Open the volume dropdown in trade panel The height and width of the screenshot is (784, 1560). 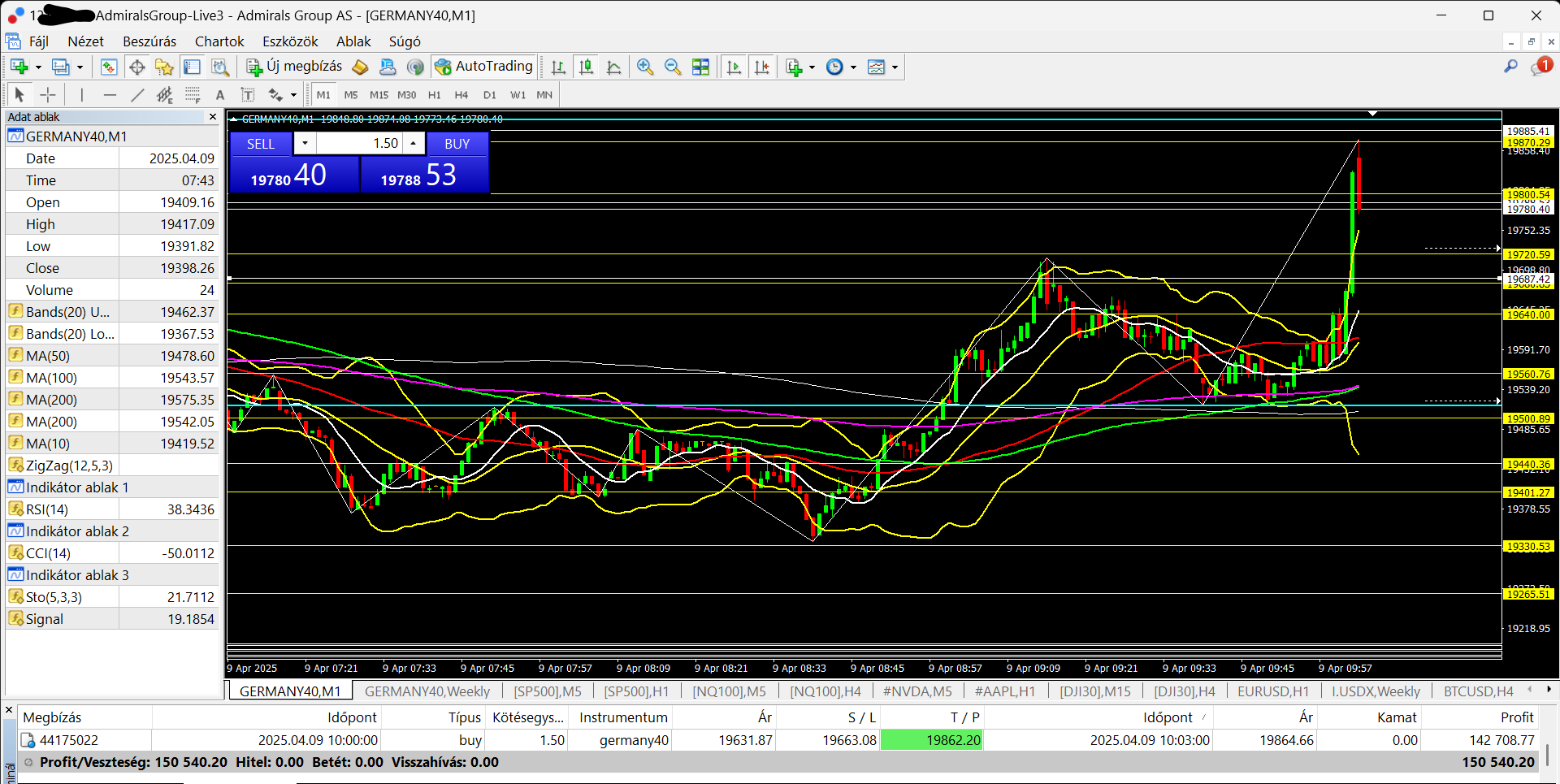(305, 144)
